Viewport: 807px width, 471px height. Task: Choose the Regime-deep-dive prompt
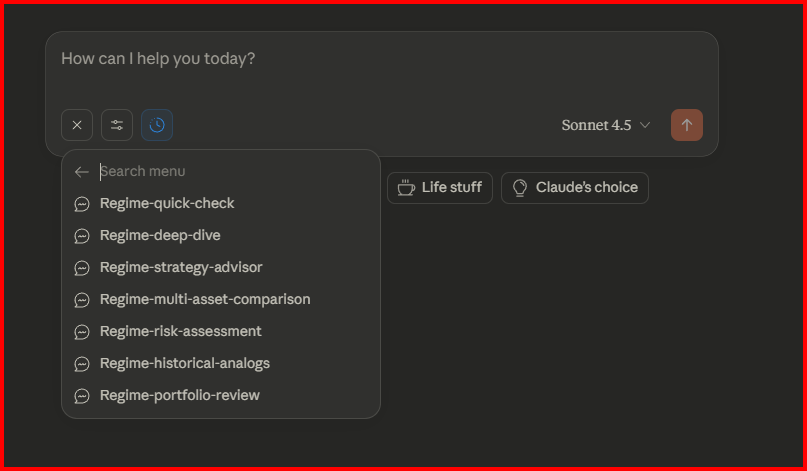pyautogui.click(x=160, y=235)
